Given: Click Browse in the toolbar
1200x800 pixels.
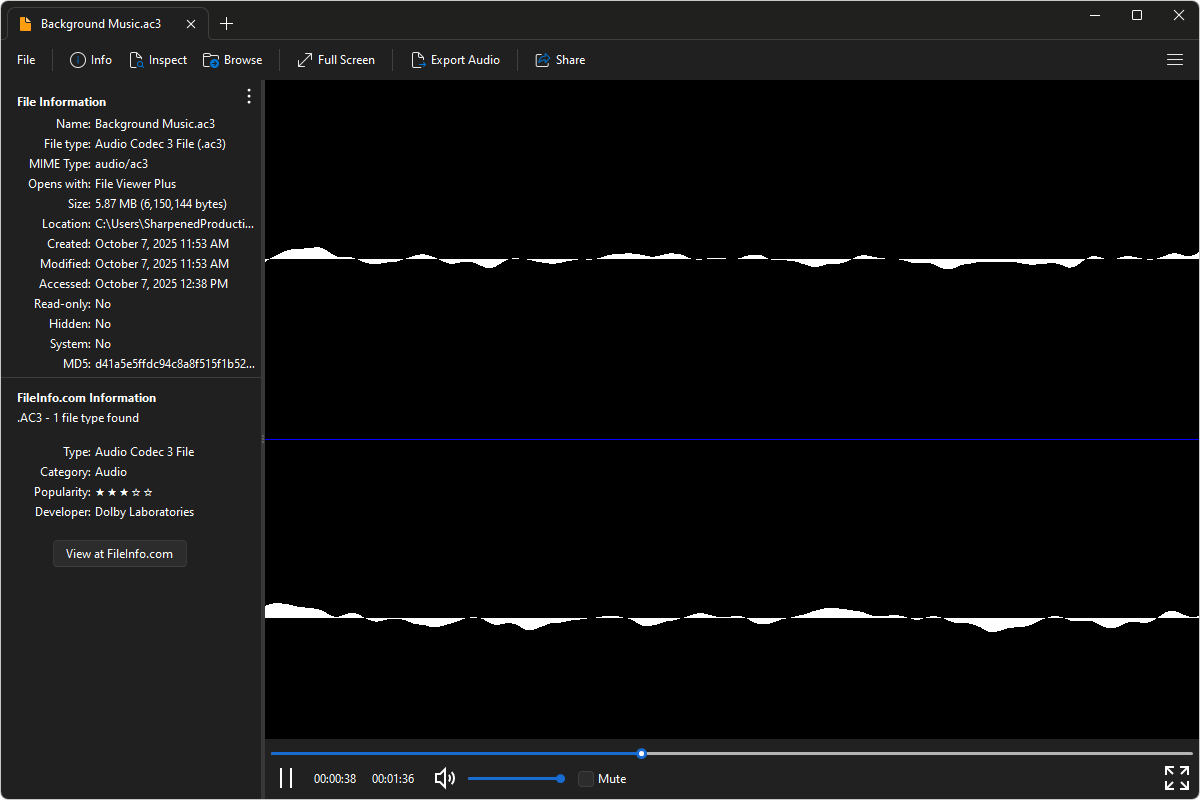Looking at the screenshot, I should (232, 60).
